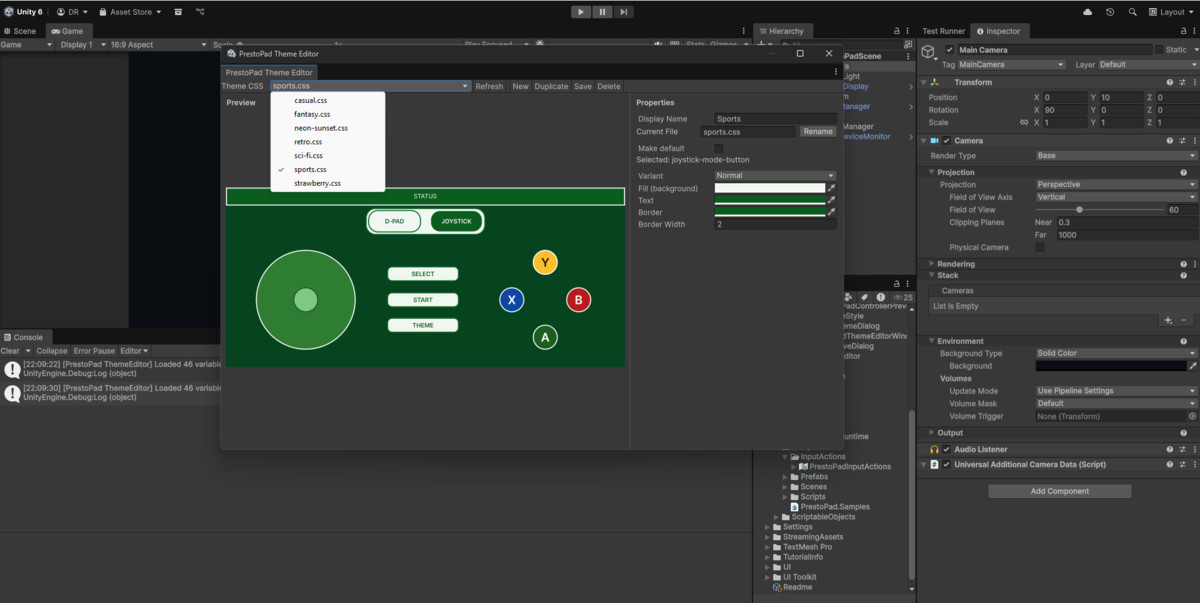Click eyedropper beside the Border color
1200x603 pixels.
(x=831, y=212)
